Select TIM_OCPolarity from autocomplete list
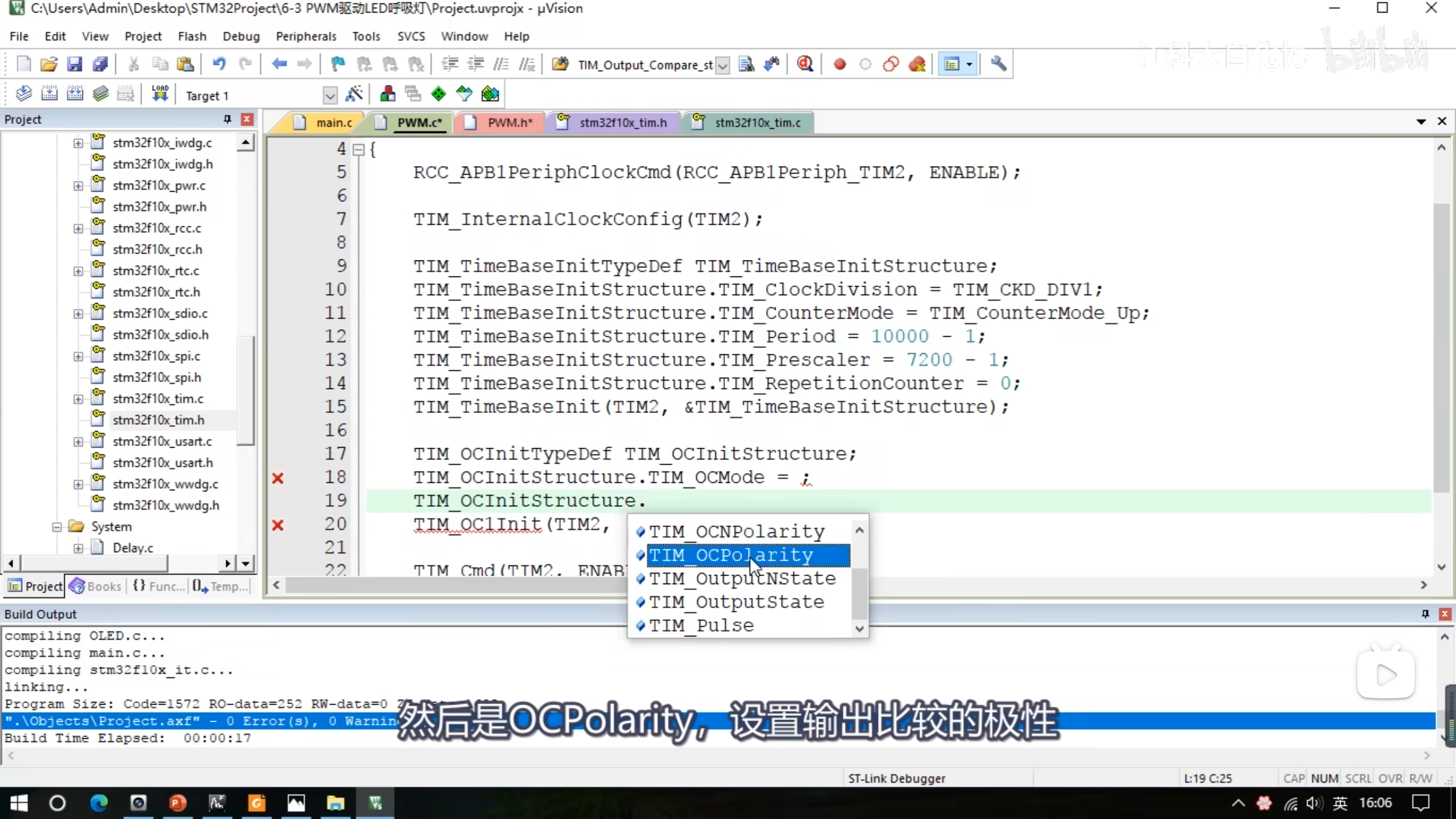 731,555
